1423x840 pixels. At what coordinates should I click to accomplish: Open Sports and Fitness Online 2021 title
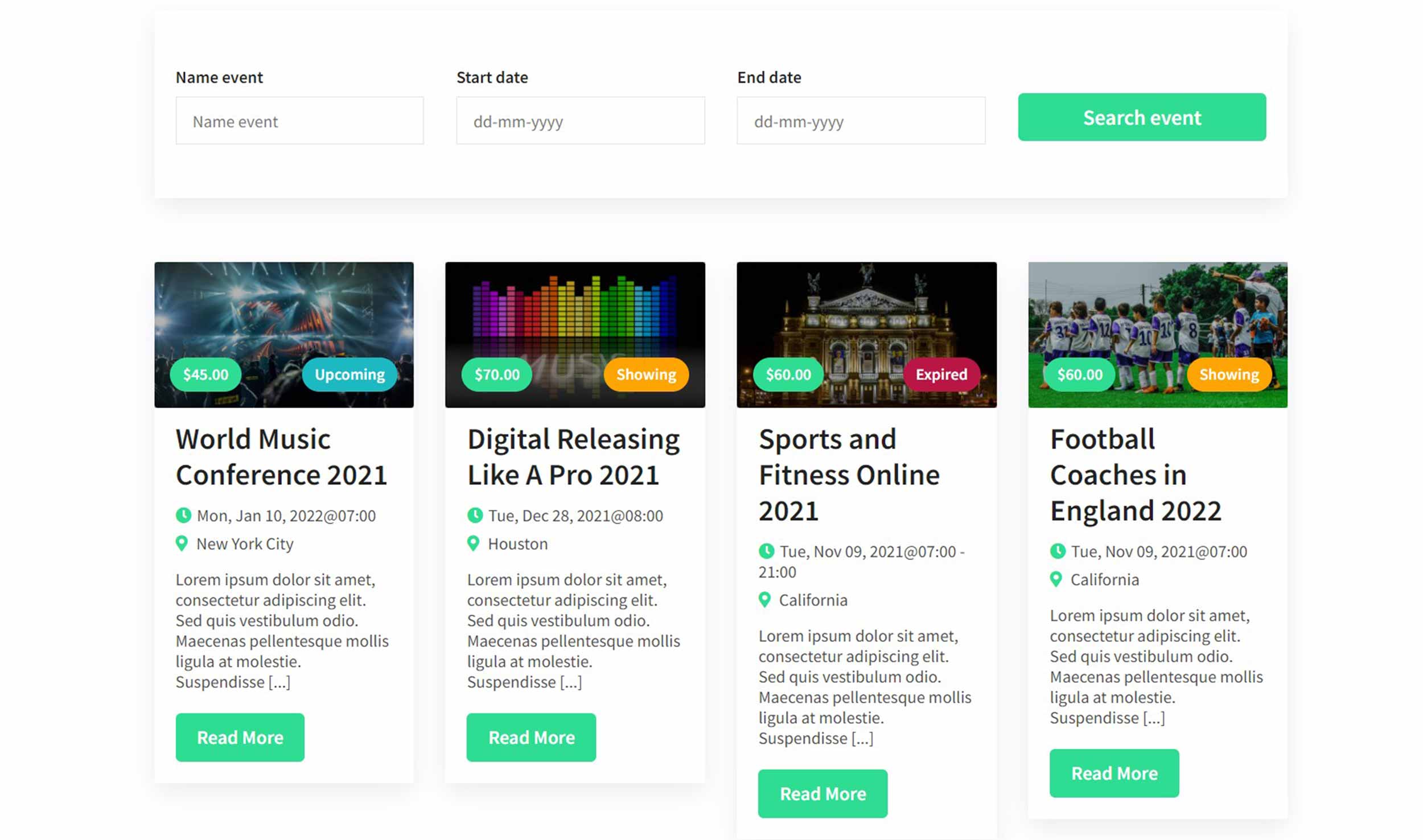pos(849,475)
